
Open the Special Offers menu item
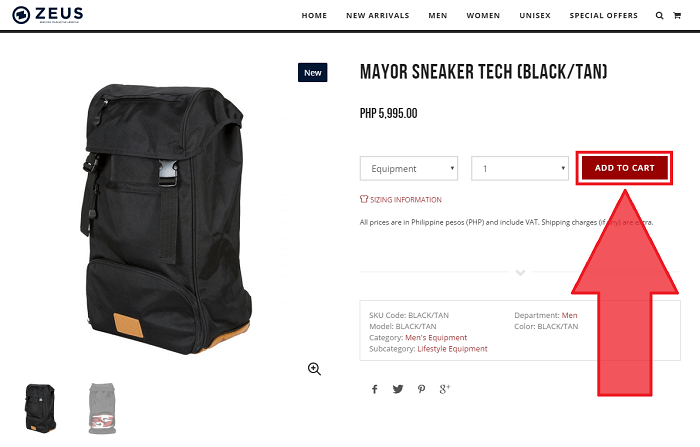(604, 16)
